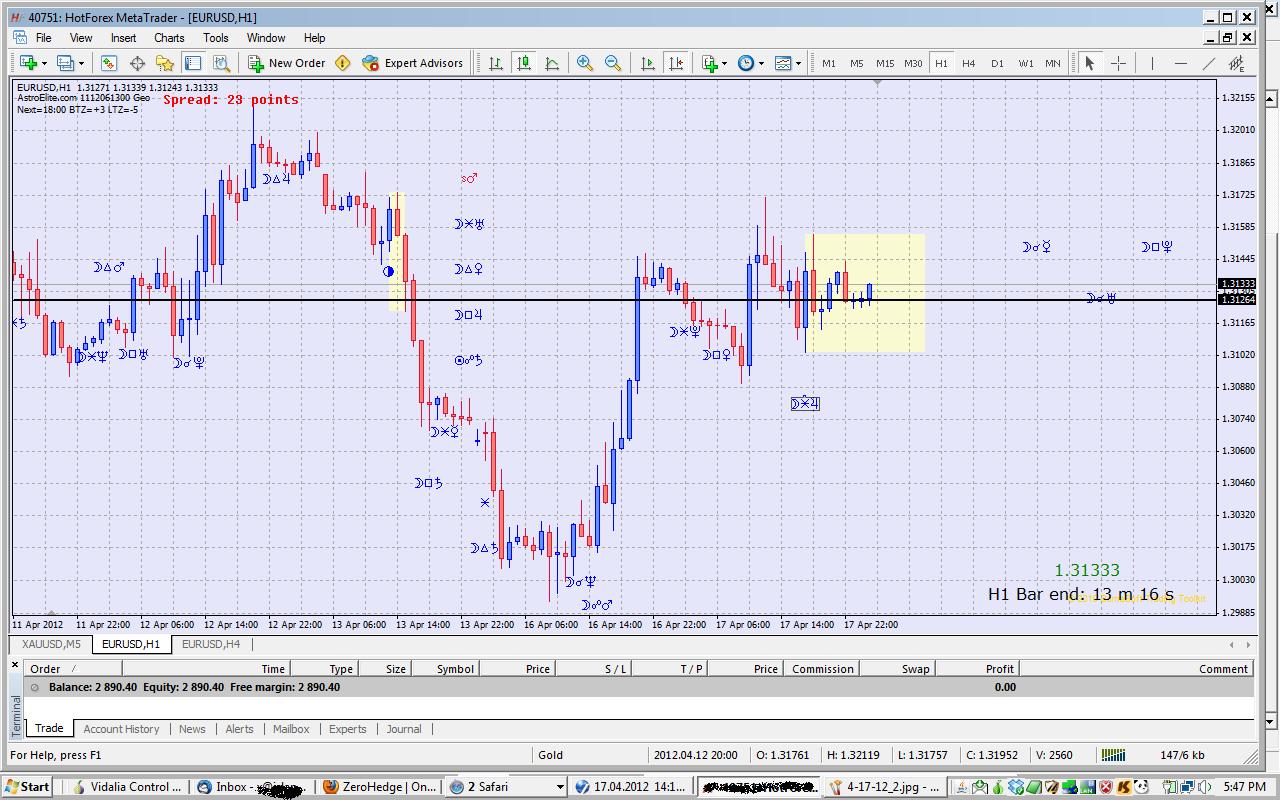Viewport: 1280px width, 800px height.
Task: Expand the Periods clock dropdown arrow
Action: pos(761,63)
